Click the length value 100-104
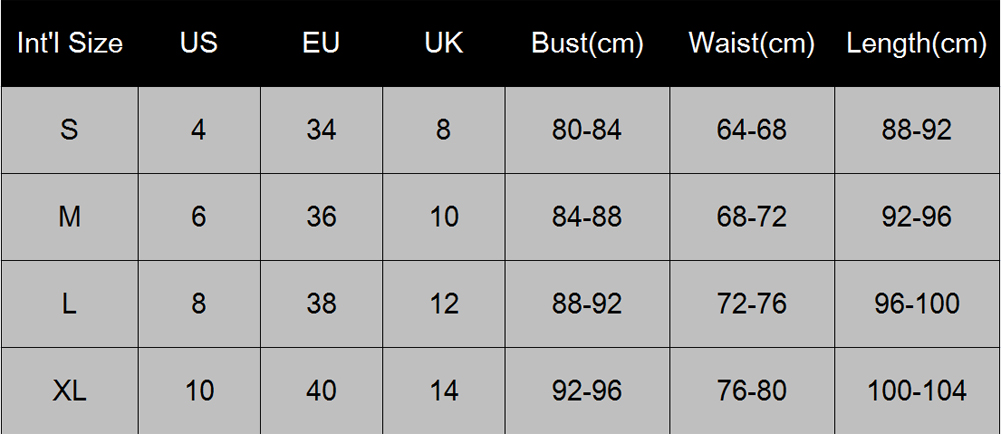1001x434 pixels. [x=917, y=391]
